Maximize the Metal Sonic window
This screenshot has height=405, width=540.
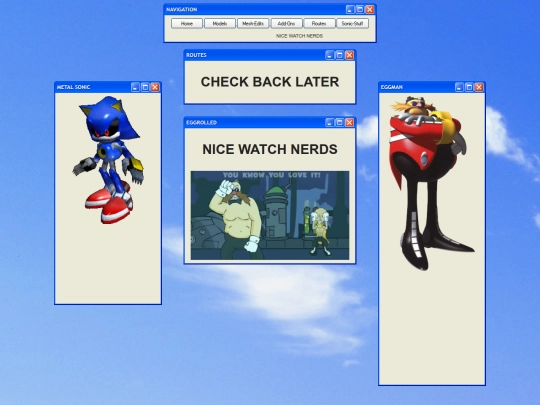(145, 87)
